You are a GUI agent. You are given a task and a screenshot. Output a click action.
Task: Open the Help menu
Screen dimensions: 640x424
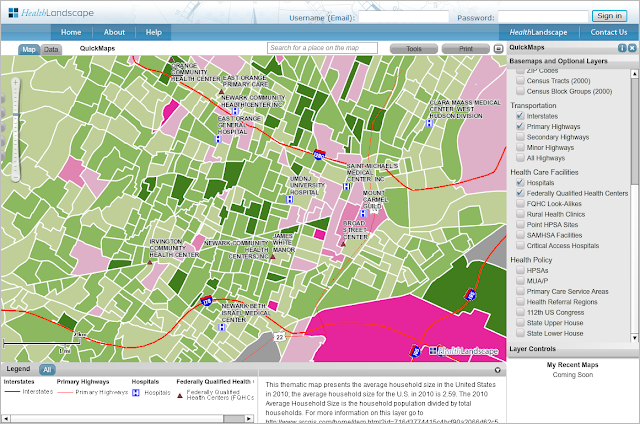(154, 32)
